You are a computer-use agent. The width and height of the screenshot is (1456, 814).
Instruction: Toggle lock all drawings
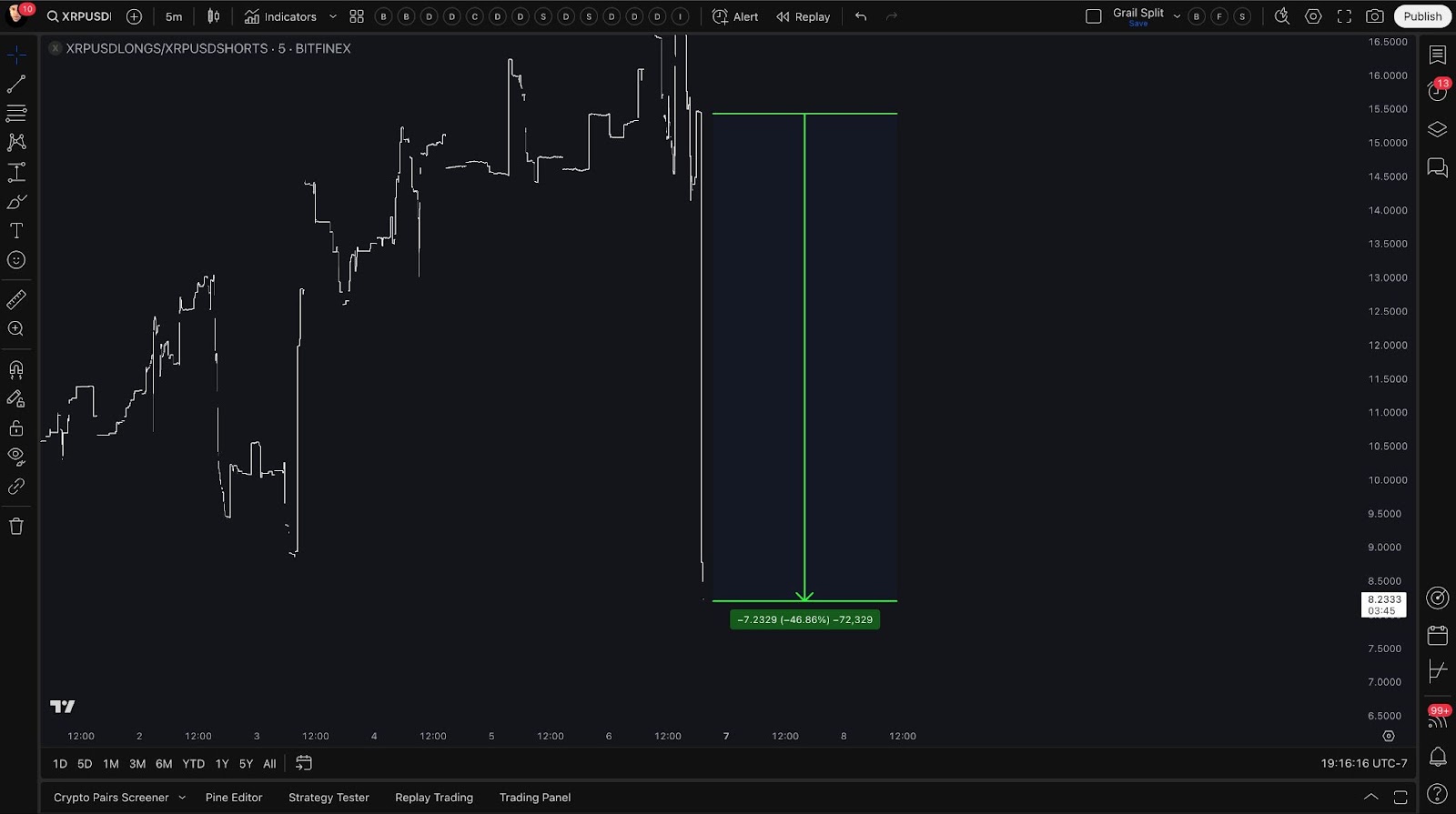16,427
